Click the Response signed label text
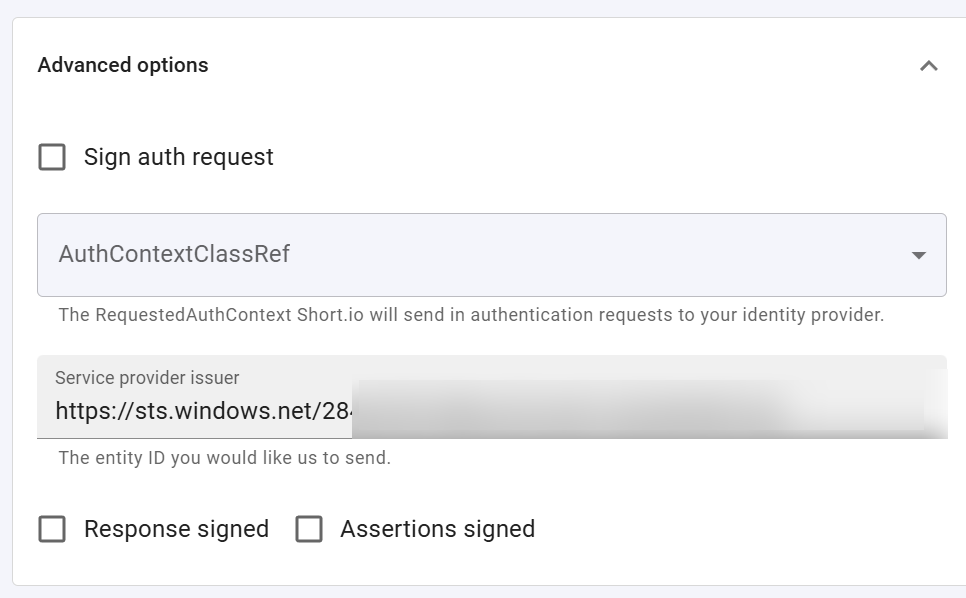The width and height of the screenshot is (966, 598). point(176,529)
